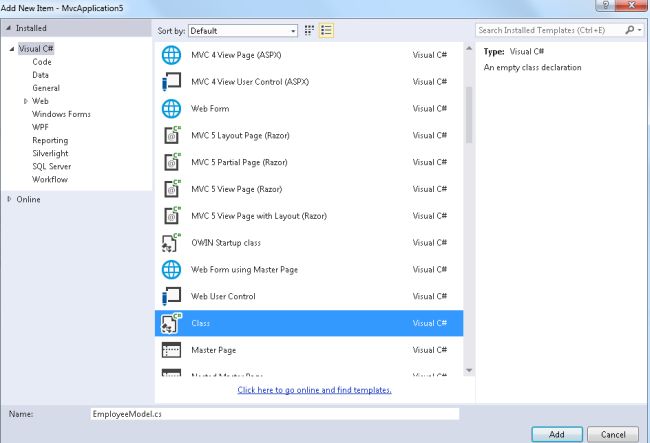Select the General category

(46, 88)
